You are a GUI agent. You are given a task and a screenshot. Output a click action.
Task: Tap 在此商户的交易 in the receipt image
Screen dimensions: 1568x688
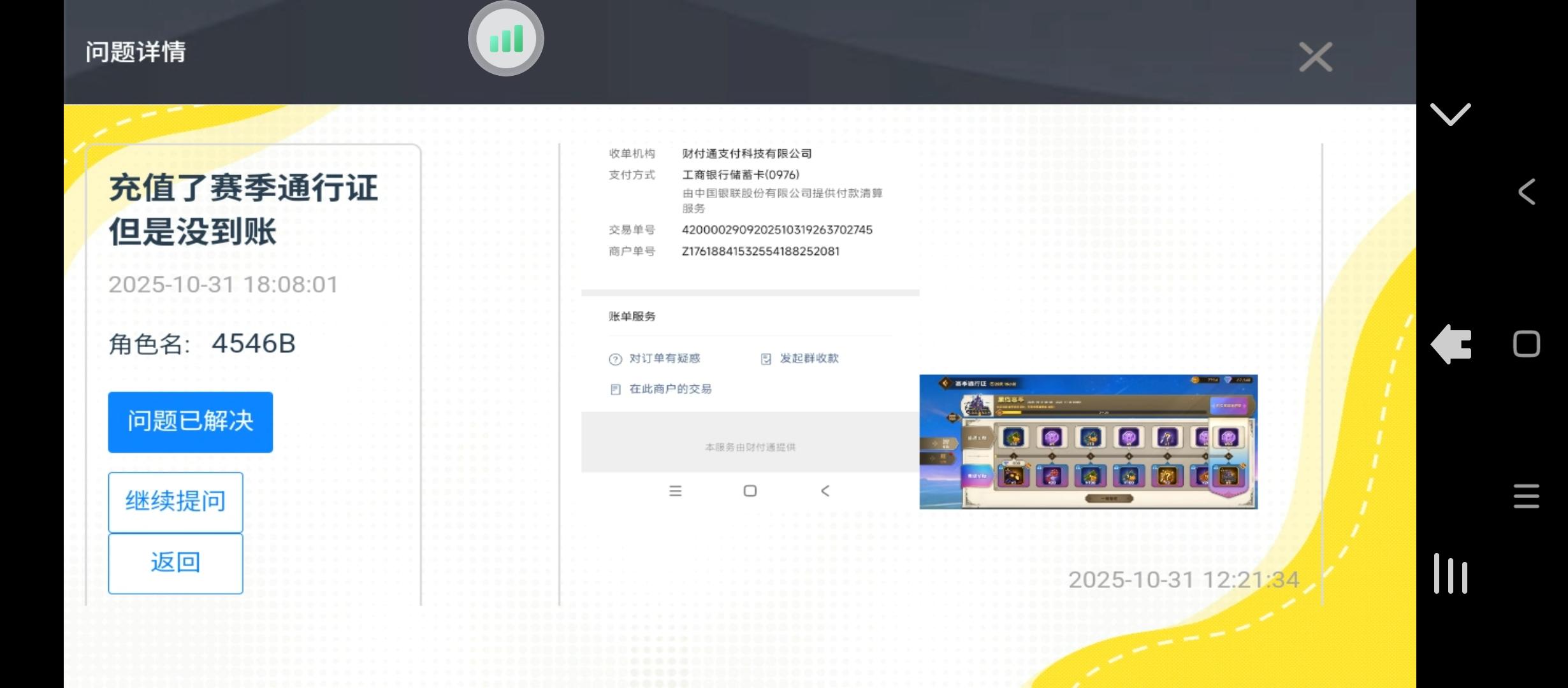point(669,389)
